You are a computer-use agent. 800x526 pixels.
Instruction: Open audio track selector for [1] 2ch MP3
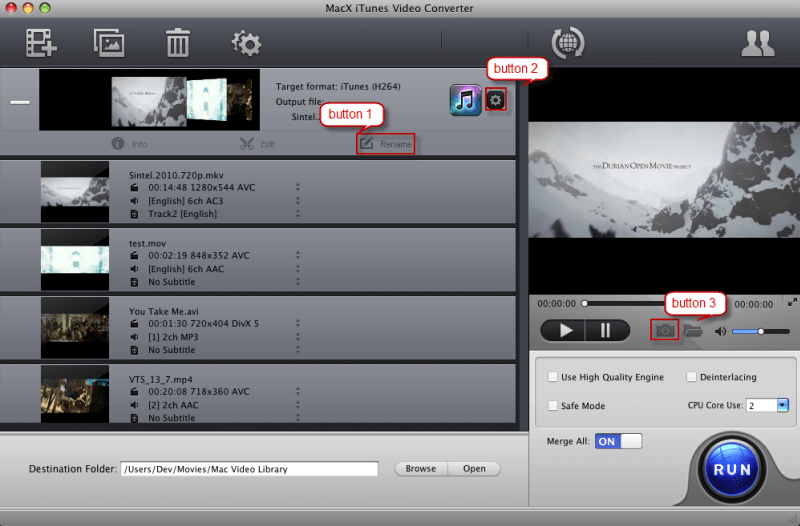point(297,337)
